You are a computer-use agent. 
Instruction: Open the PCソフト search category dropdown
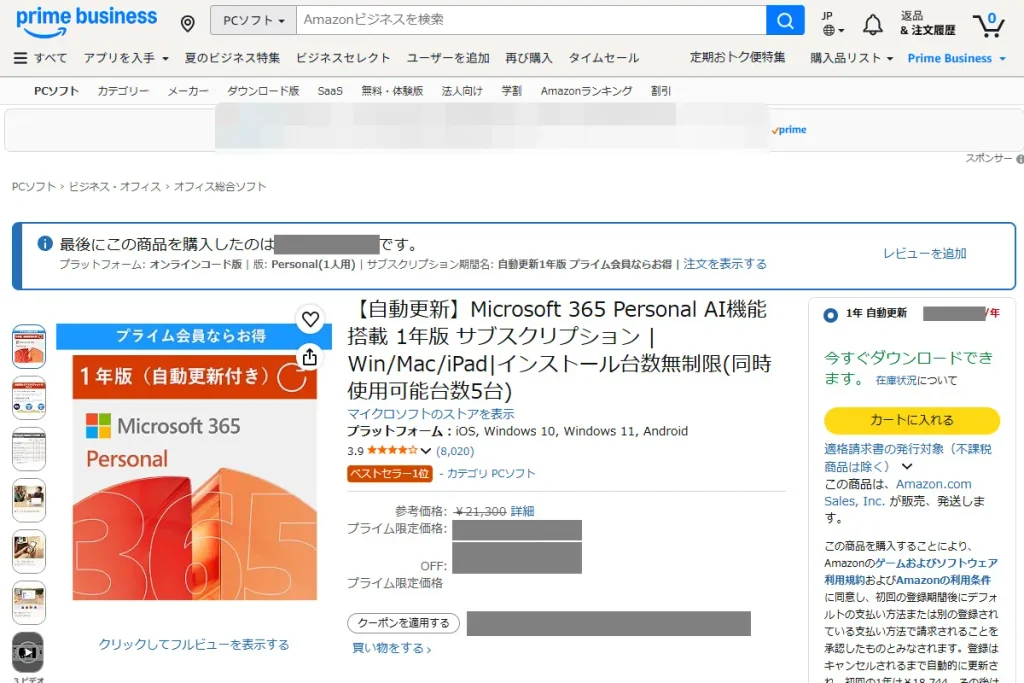(253, 20)
